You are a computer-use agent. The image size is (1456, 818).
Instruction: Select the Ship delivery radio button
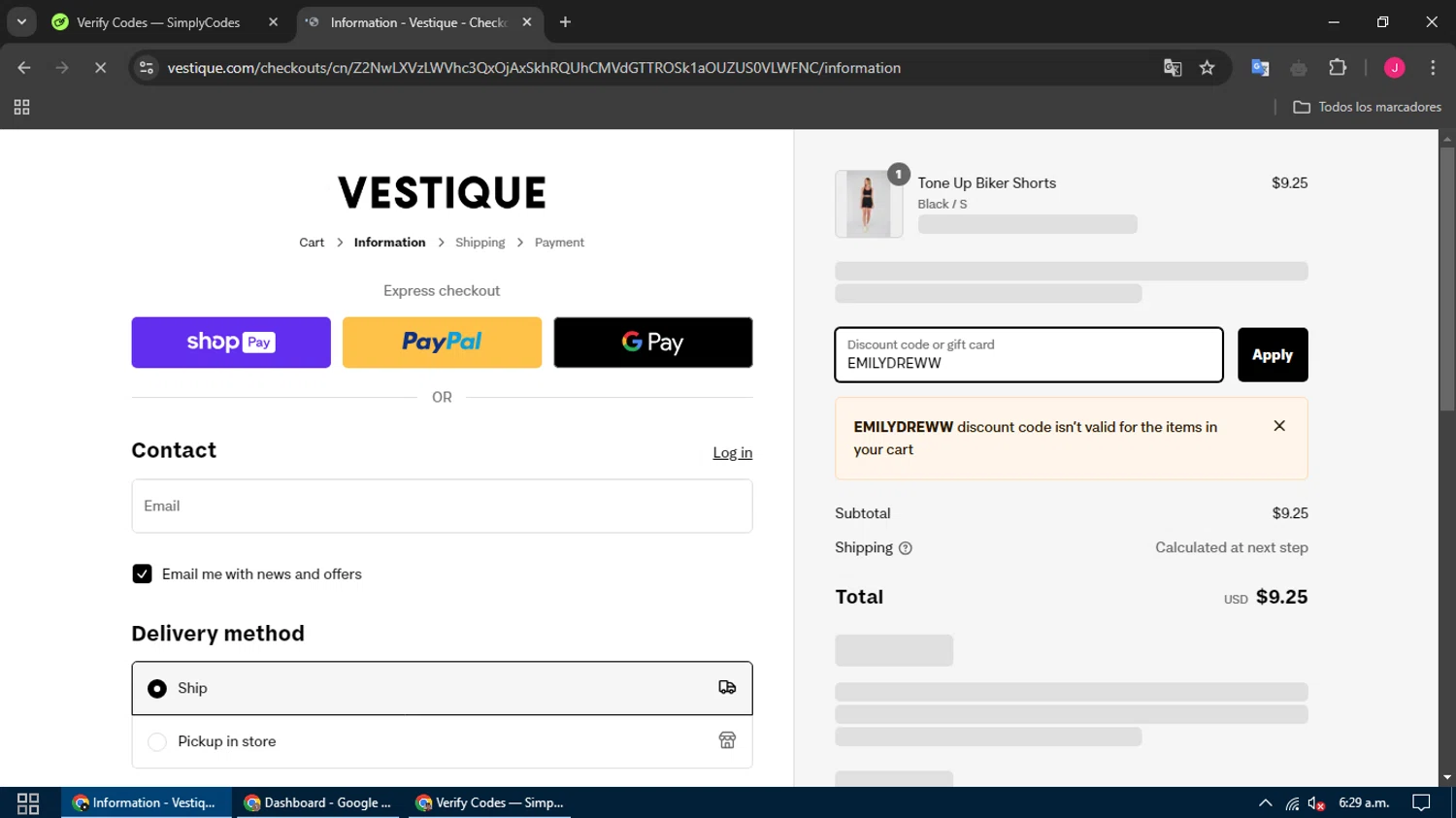157,689
